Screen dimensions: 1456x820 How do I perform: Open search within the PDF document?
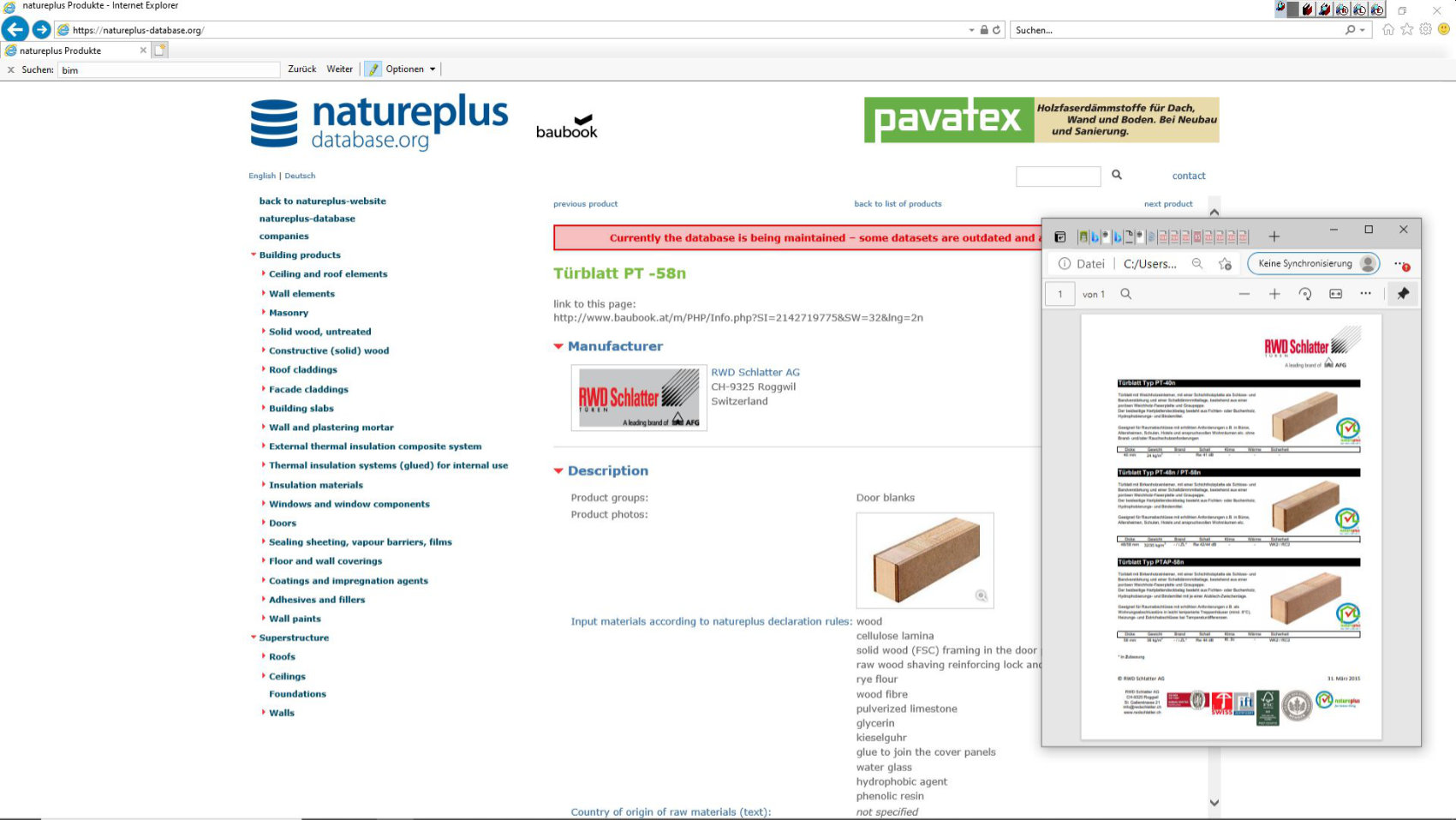pyautogui.click(x=1126, y=294)
